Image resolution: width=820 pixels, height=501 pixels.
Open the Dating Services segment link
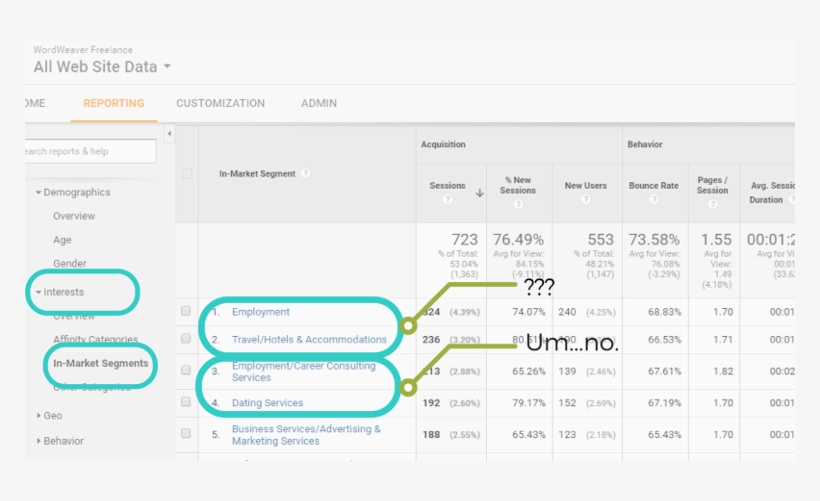point(267,403)
